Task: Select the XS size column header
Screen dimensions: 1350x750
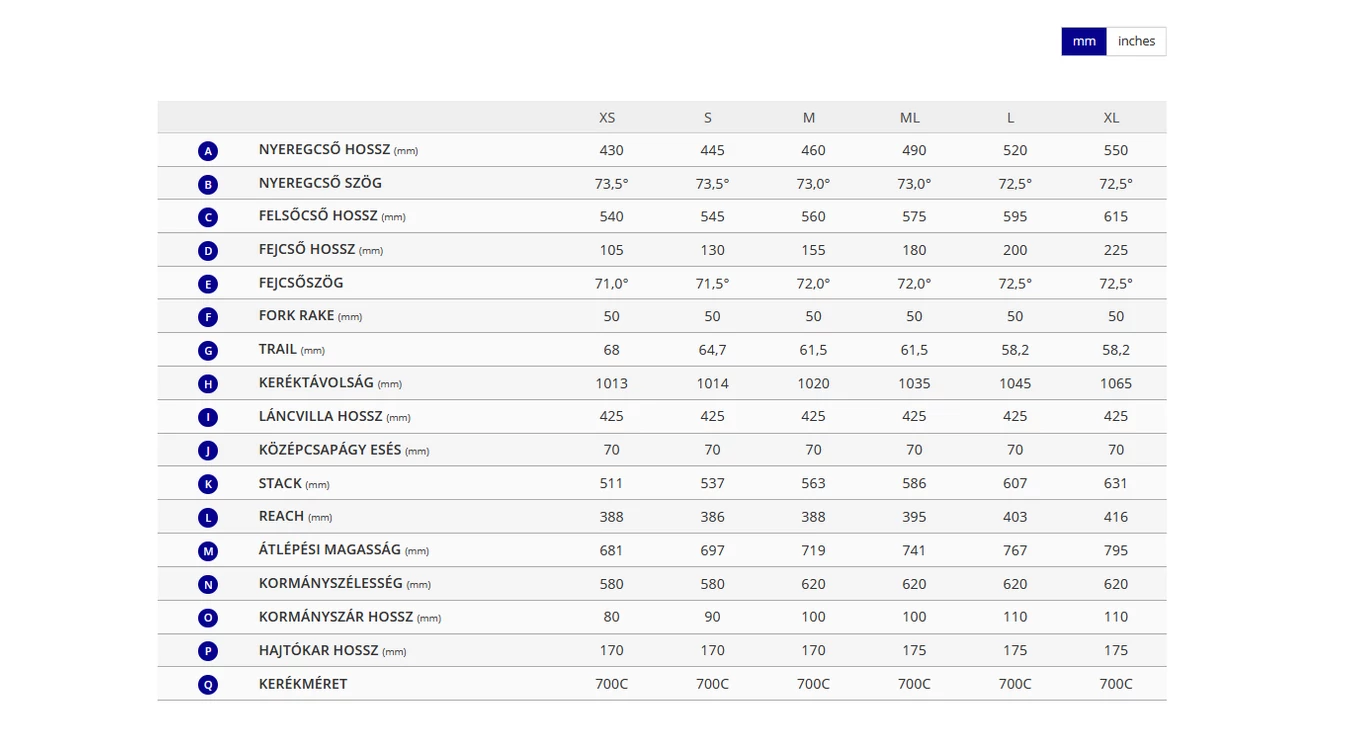Action: pyautogui.click(x=607, y=117)
